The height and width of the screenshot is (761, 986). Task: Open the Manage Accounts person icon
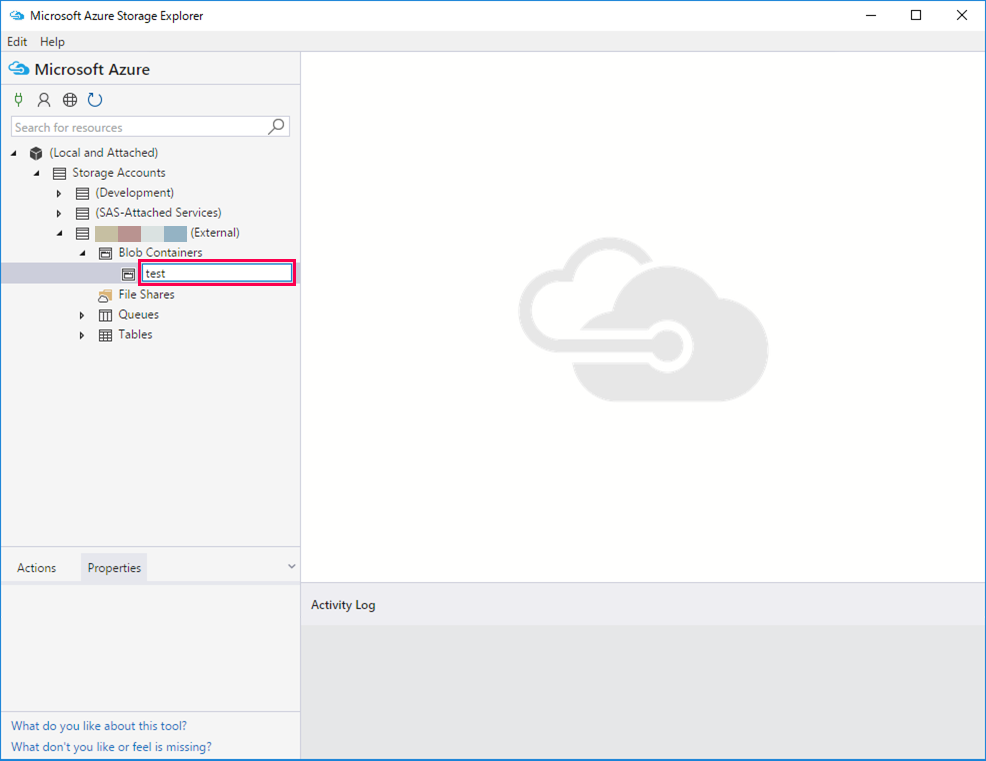tap(43, 99)
